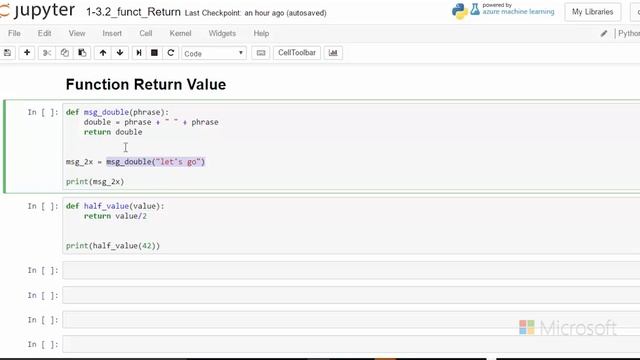Click highlighted msg_double("let's go") call
640x360 pixels.
point(156,162)
